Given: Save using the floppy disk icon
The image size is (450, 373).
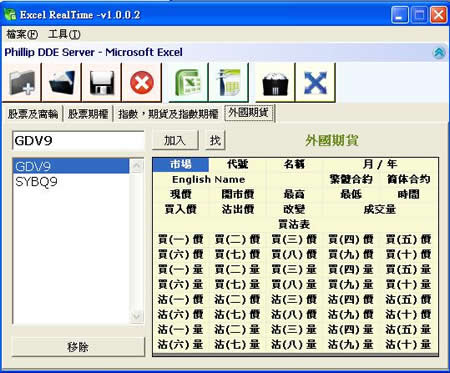Looking at the screenshot, I should point(102,82).
